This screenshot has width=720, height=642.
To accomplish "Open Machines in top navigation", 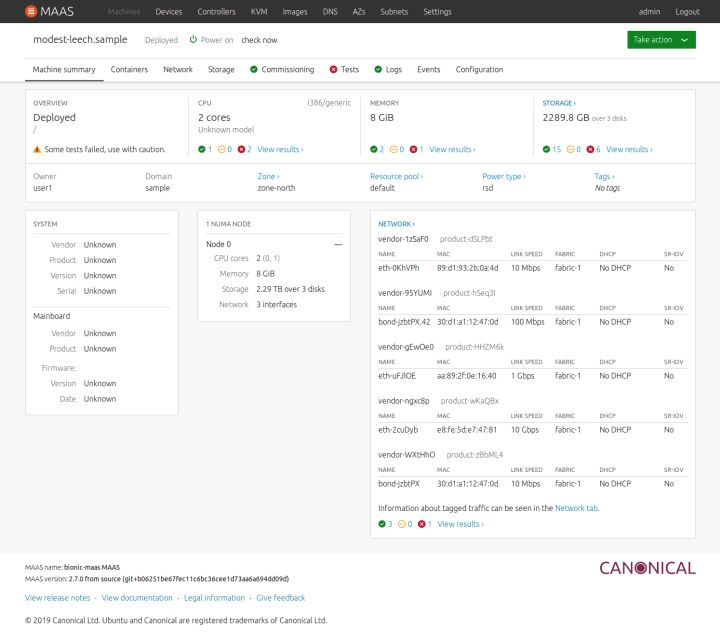I will coord(124,11).
